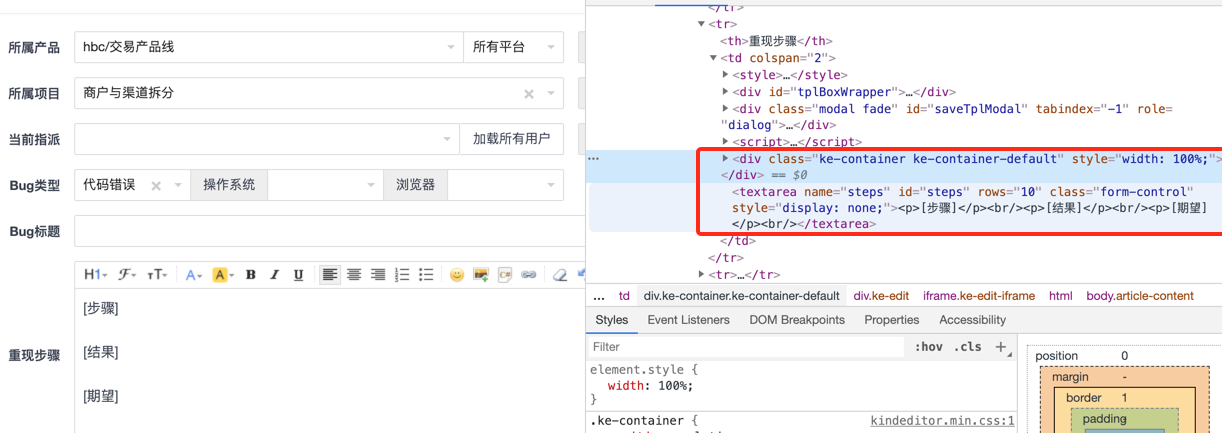Collapse the td colspan="2" node
This screenshot has width=1222, height=433.
[x=713, y=58]
